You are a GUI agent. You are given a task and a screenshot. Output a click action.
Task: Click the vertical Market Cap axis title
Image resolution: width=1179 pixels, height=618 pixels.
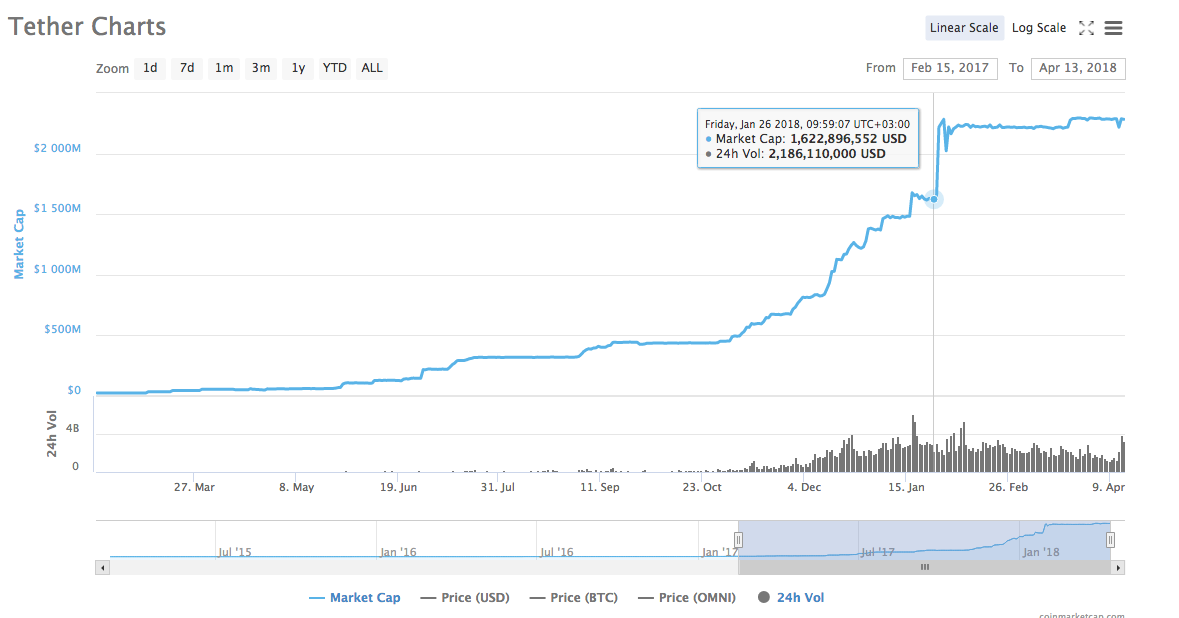click(x=20, y=244)
